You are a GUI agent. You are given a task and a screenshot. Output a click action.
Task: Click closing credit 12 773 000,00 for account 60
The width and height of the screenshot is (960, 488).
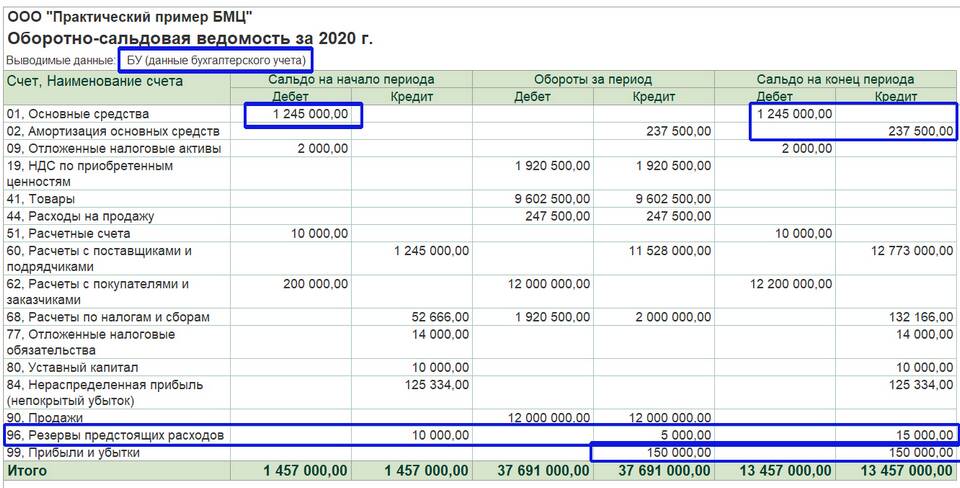tap(912, 250)
